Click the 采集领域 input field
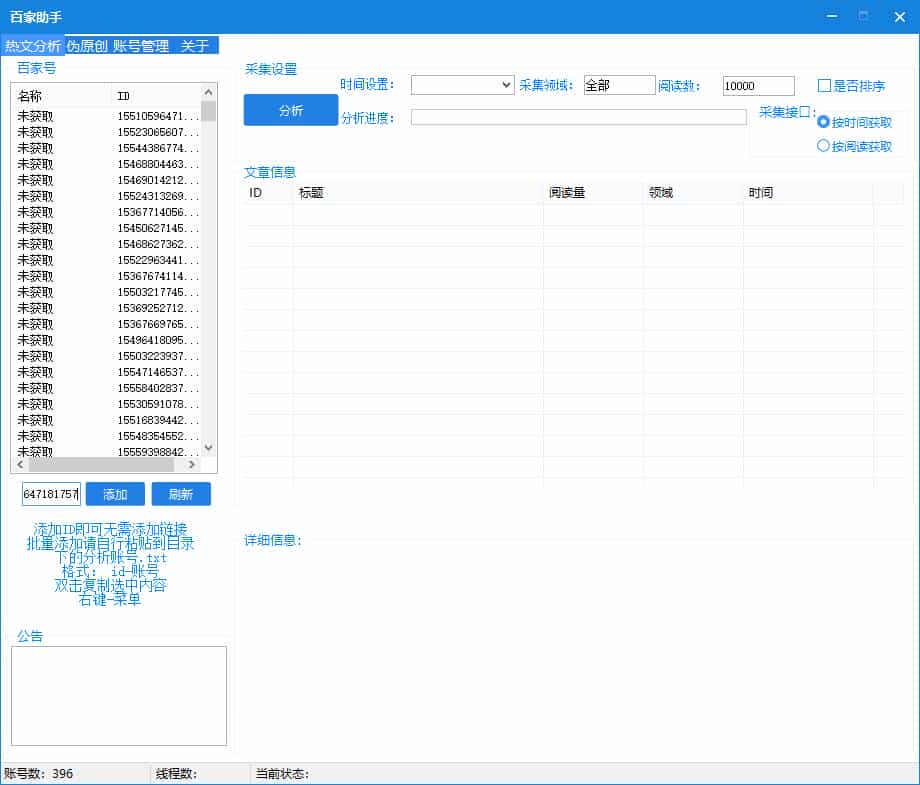 pyautogui.click(x=619, y=86)
